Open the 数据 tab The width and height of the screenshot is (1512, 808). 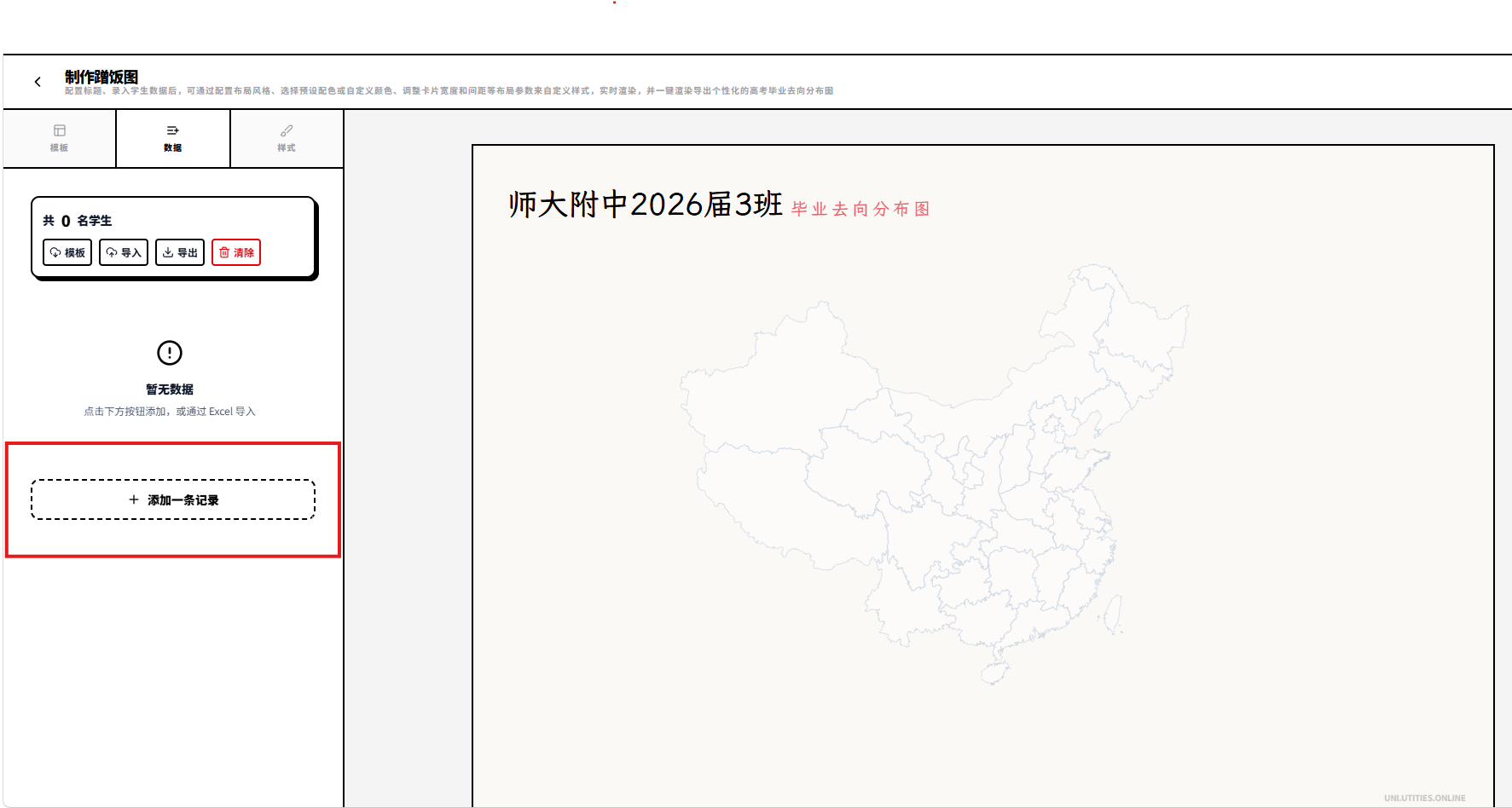pyautogui.click(x=173, y=138)
